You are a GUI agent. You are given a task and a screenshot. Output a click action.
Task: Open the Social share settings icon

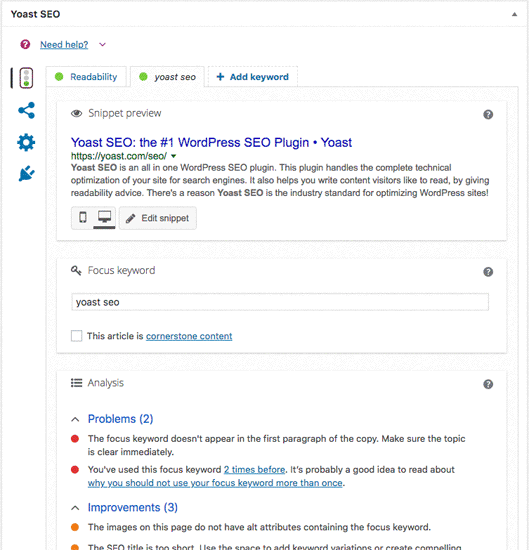click(26, 110)
